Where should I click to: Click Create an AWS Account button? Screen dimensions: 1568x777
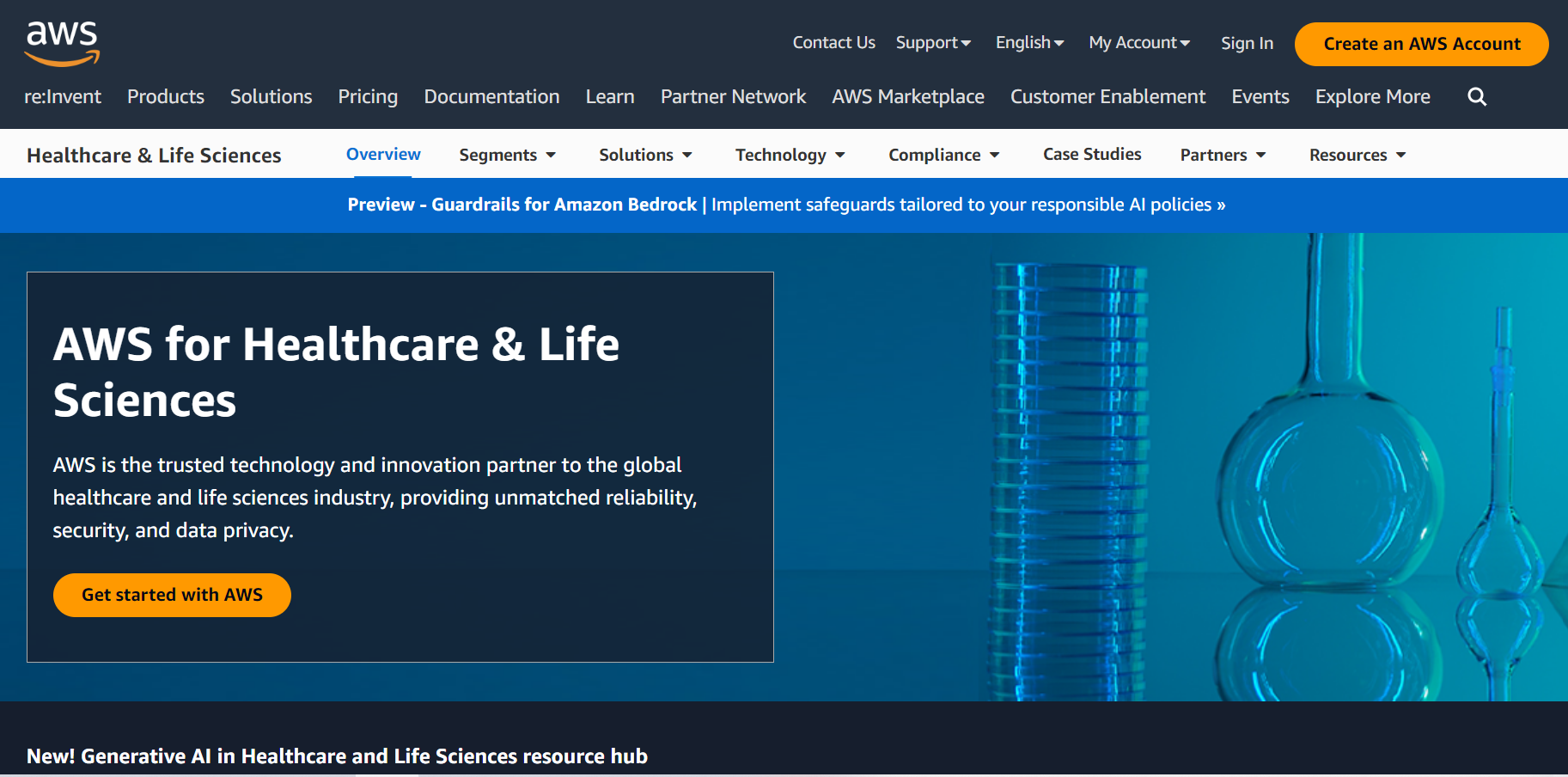(x=1421, y=44)
